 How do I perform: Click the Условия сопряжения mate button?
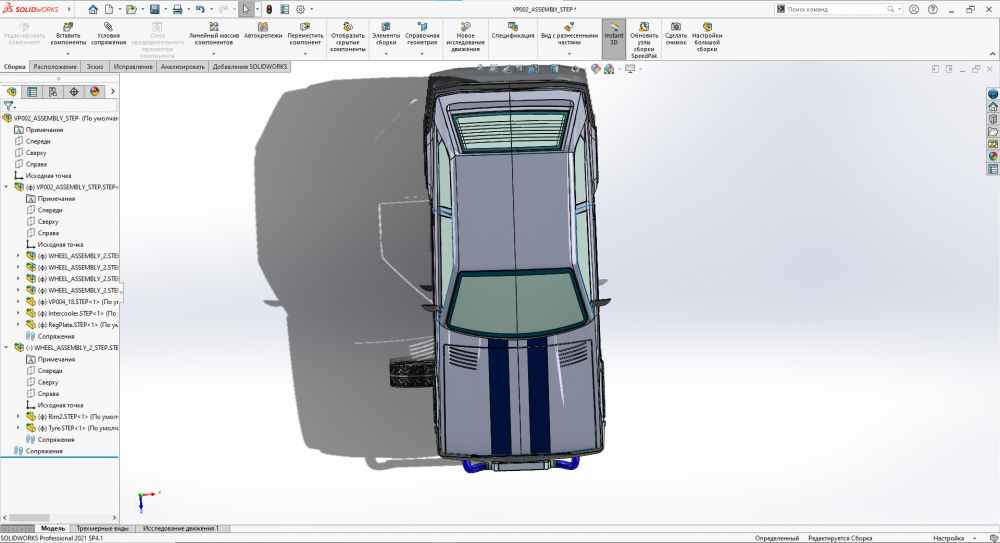[108, 34]
